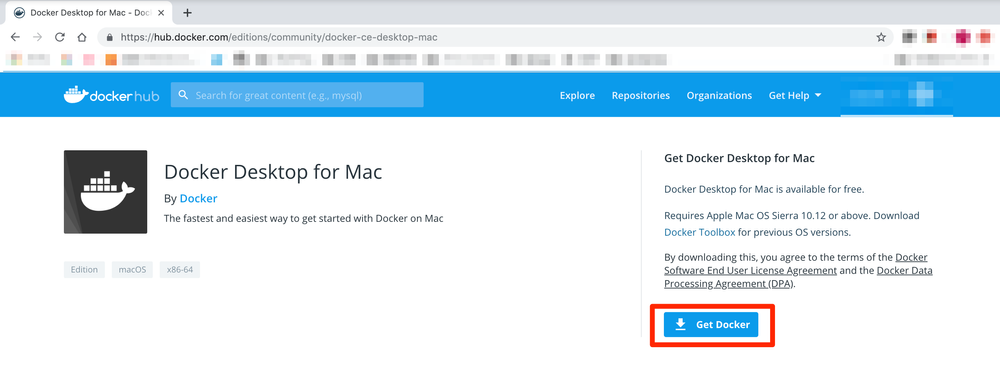Click the search magnifier icon
The height and width of the screenshot is (370, 1000).
[184, 95]
